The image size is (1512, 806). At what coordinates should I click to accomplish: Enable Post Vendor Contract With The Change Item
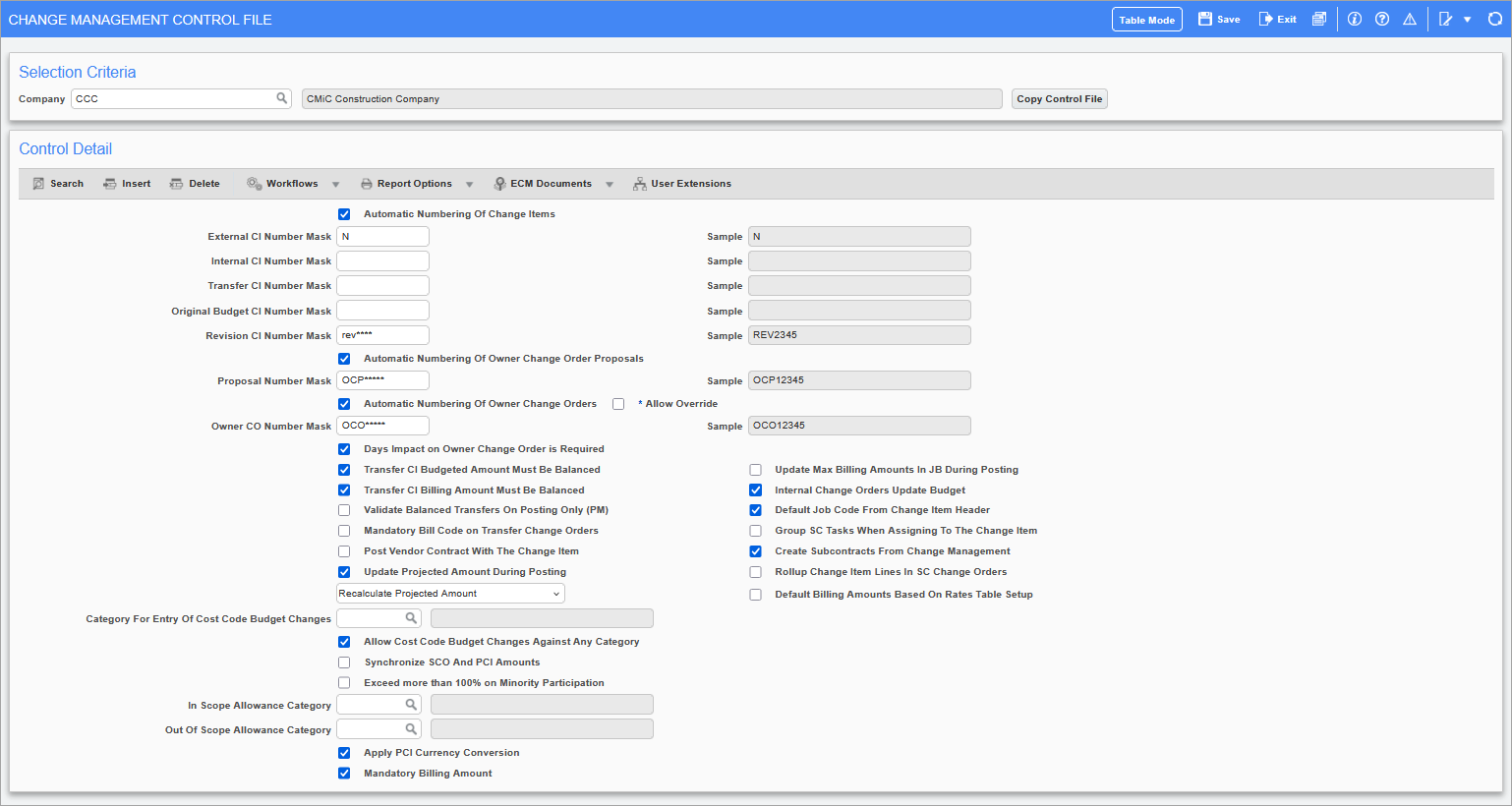(x=344, y=551)
